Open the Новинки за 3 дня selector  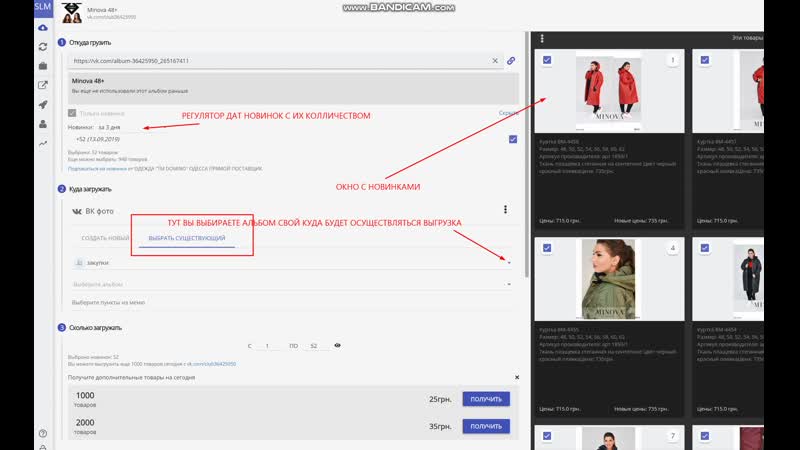click(x=110, y=127)
